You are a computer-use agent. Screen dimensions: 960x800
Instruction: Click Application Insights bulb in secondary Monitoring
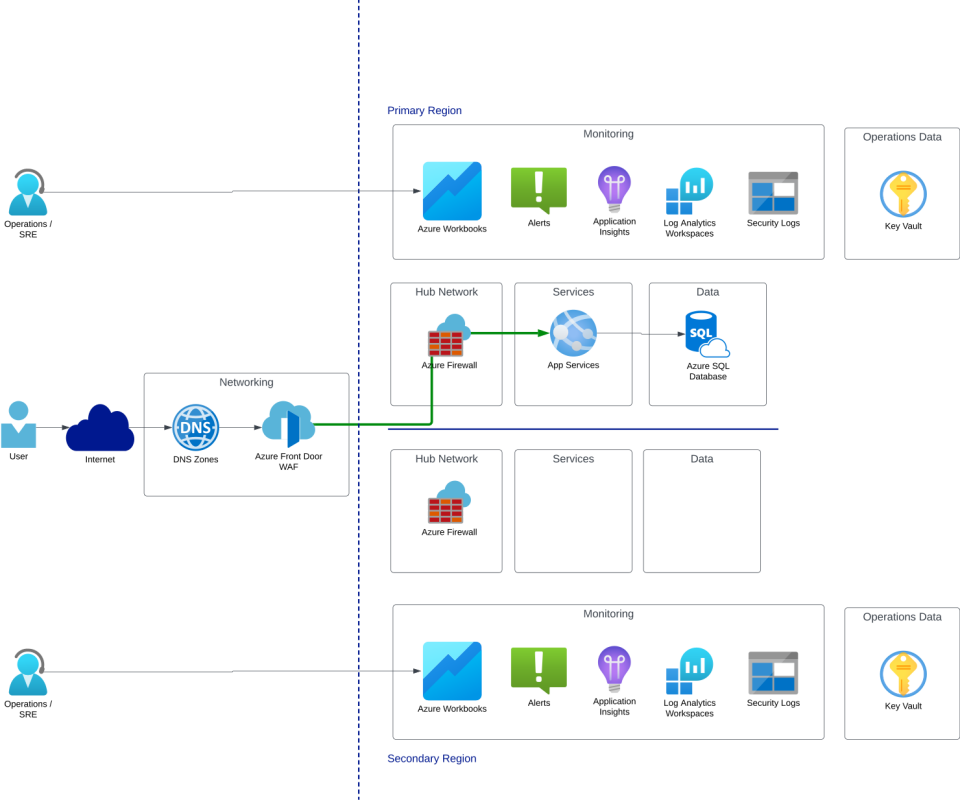point(614,669)
